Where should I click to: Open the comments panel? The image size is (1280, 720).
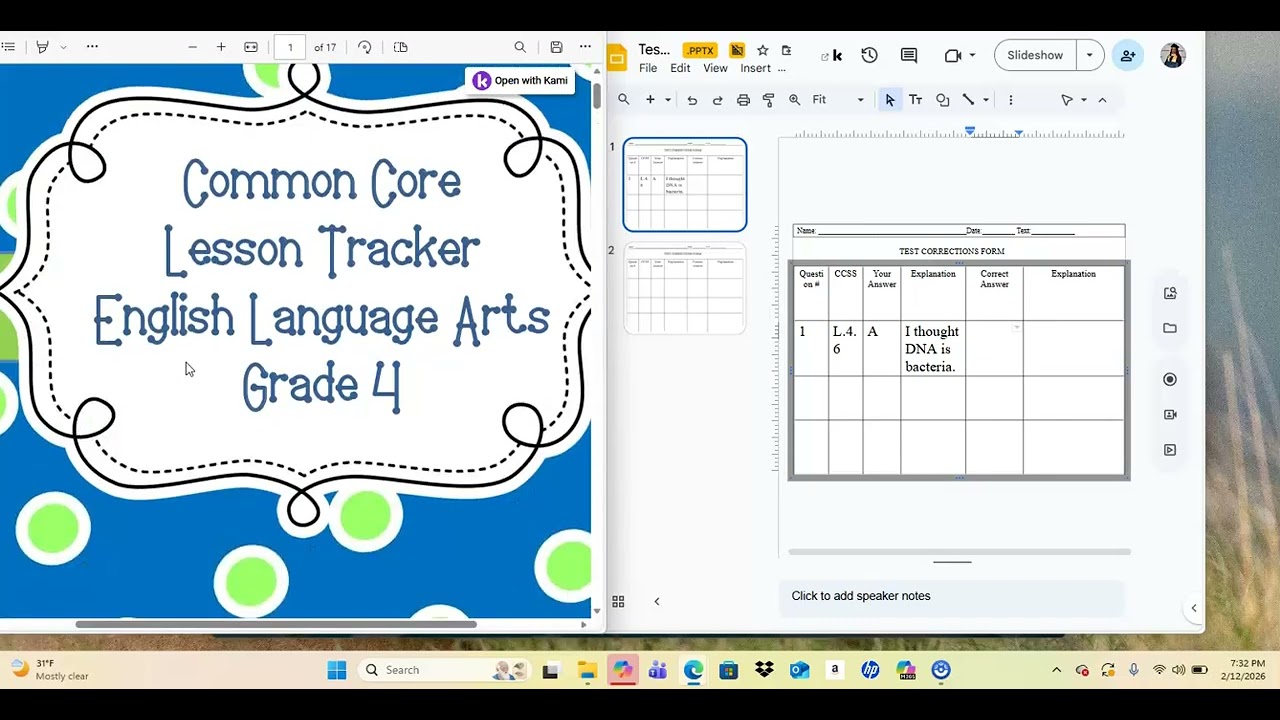[909, 56]
